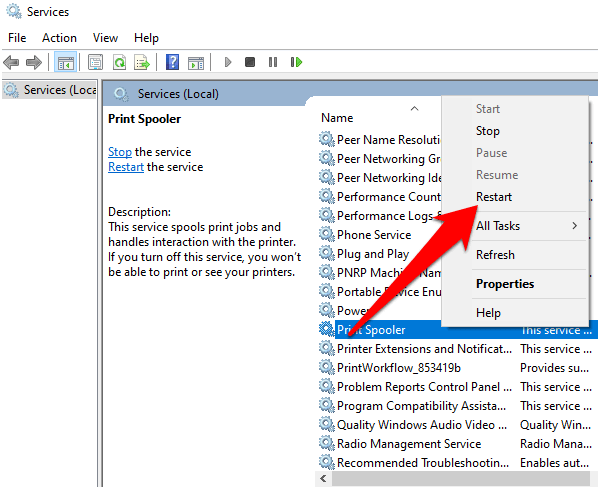This screenshot has width=598, height=487.
Task: Click the Forward arrow toolbar icon
Action: [34, 62]
